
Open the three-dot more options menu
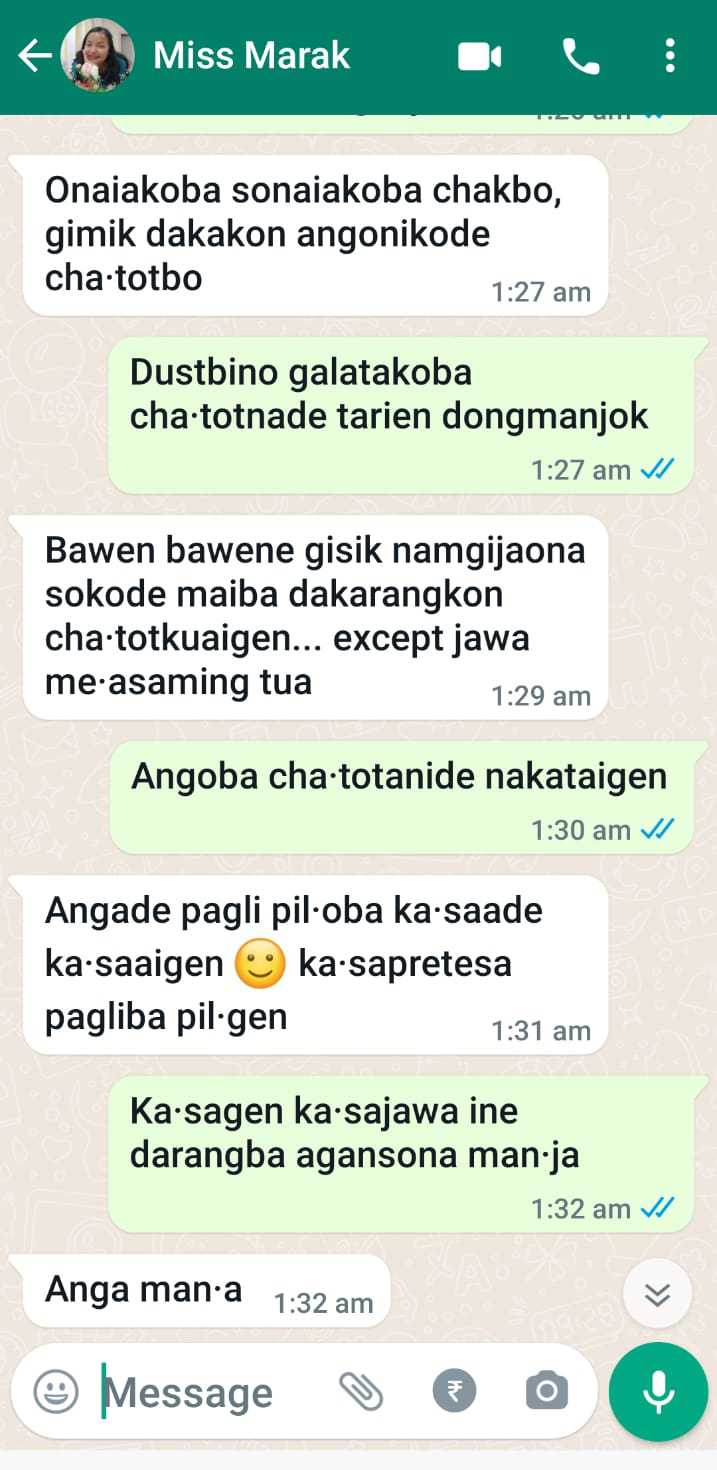tap(670, 57)
